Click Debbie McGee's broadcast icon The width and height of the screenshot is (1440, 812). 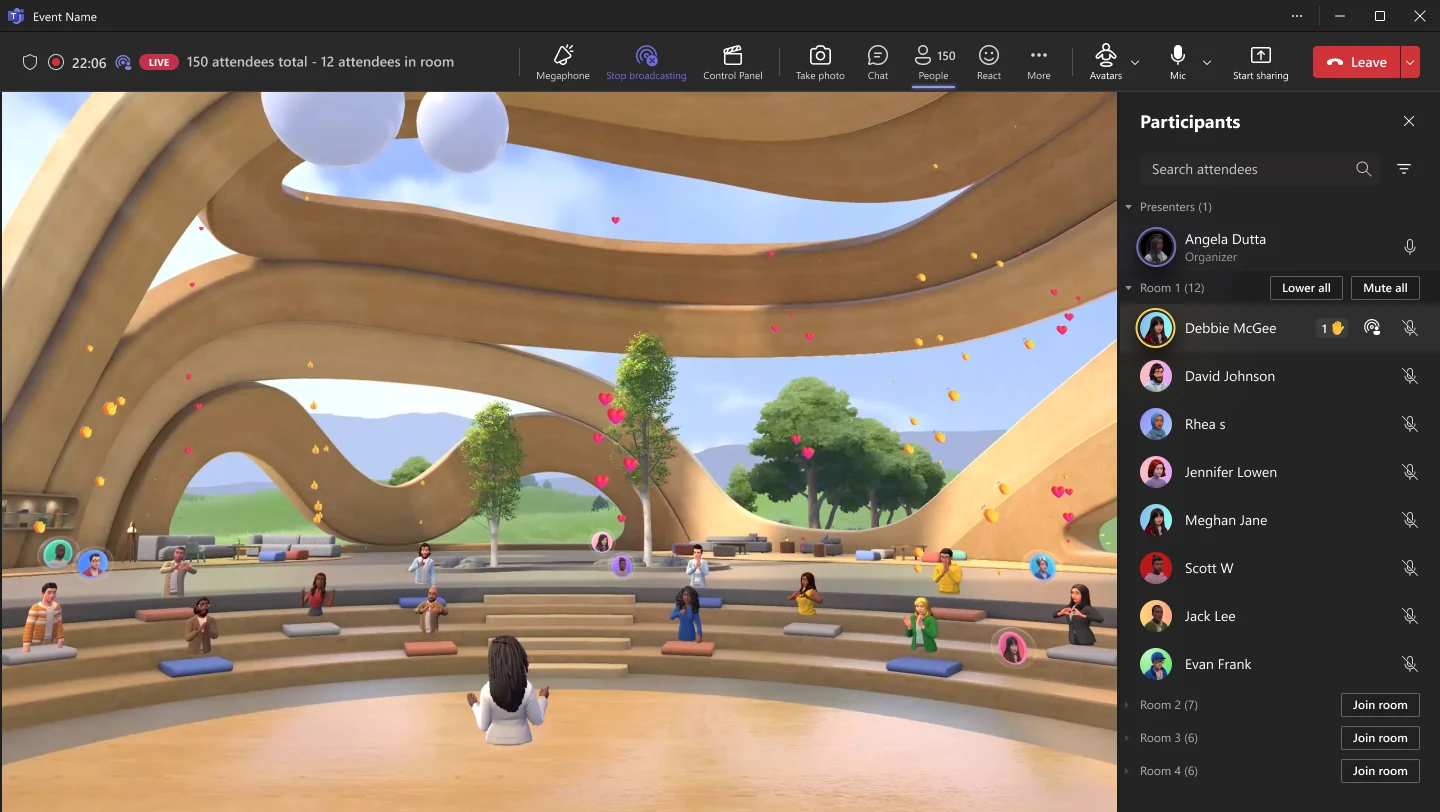[1373, 328]
